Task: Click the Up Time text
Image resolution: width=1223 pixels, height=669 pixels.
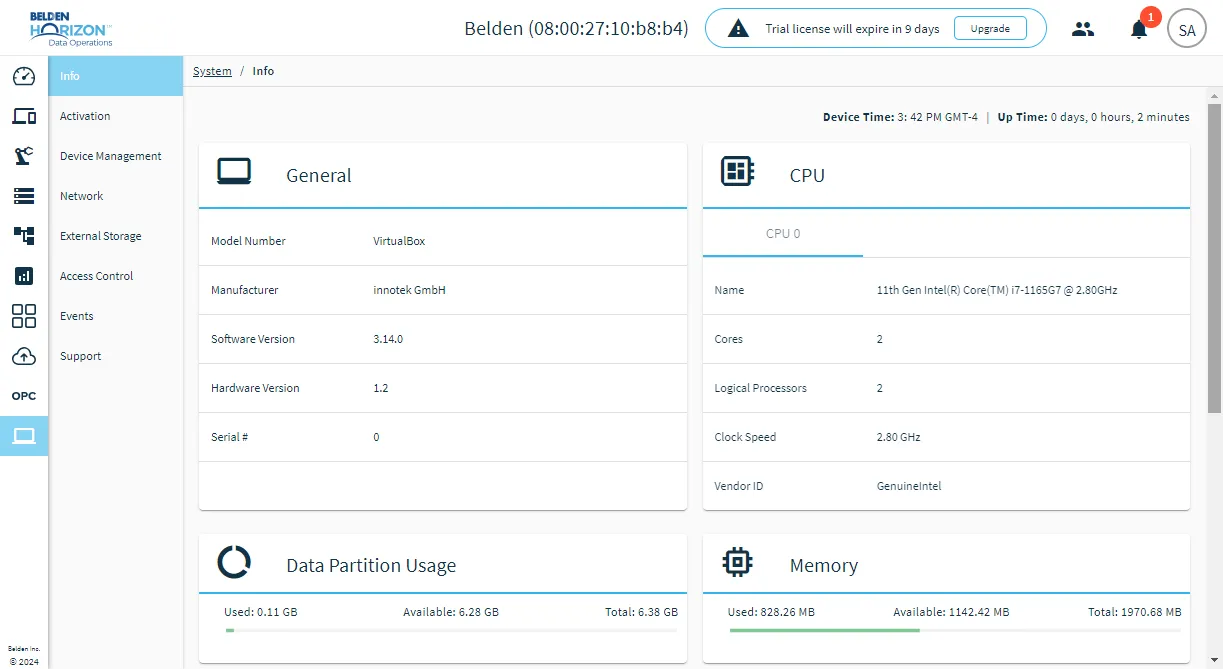Action: [x=1094, y=117]
